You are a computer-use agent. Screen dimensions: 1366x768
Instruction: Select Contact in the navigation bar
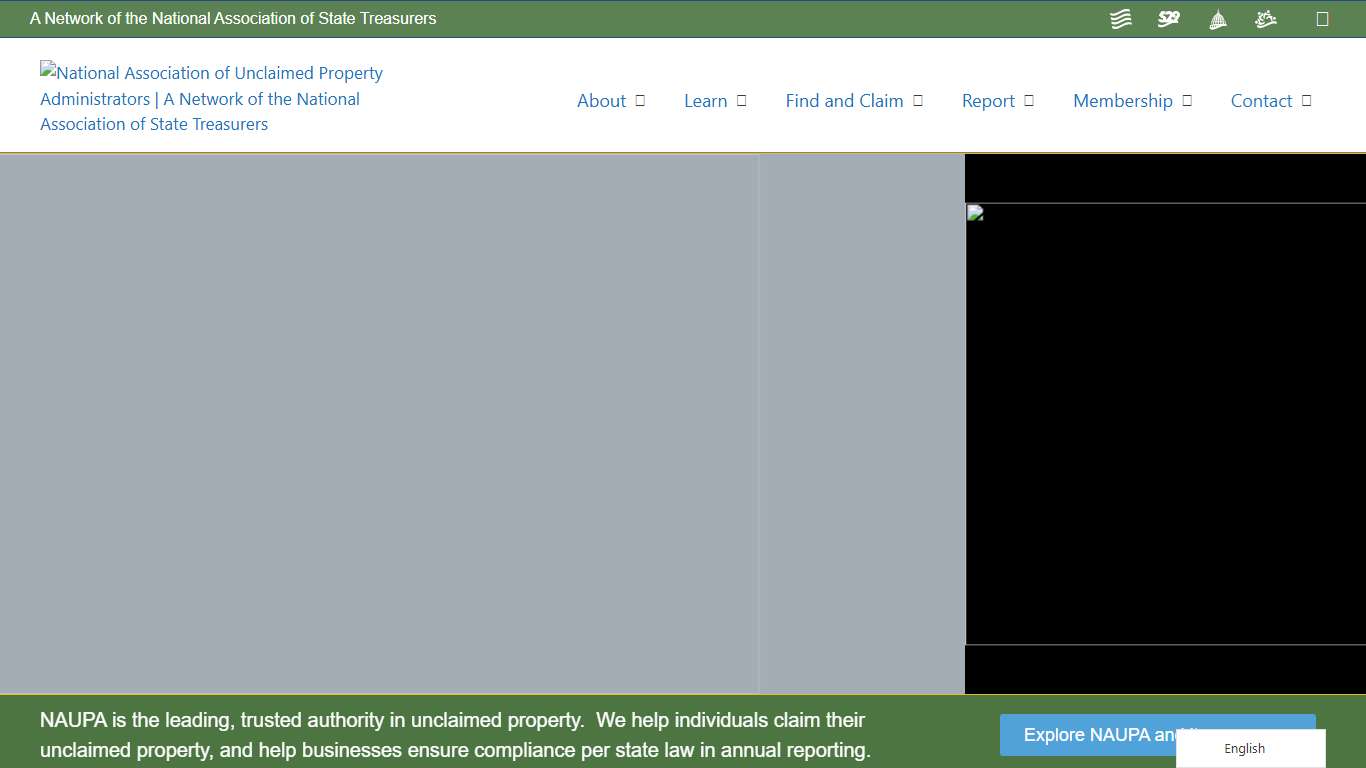pos(1261,100)
